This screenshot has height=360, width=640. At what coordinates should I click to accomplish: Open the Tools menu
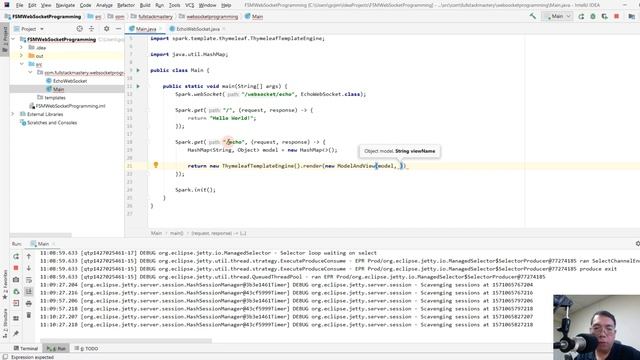tap(174, 5)
